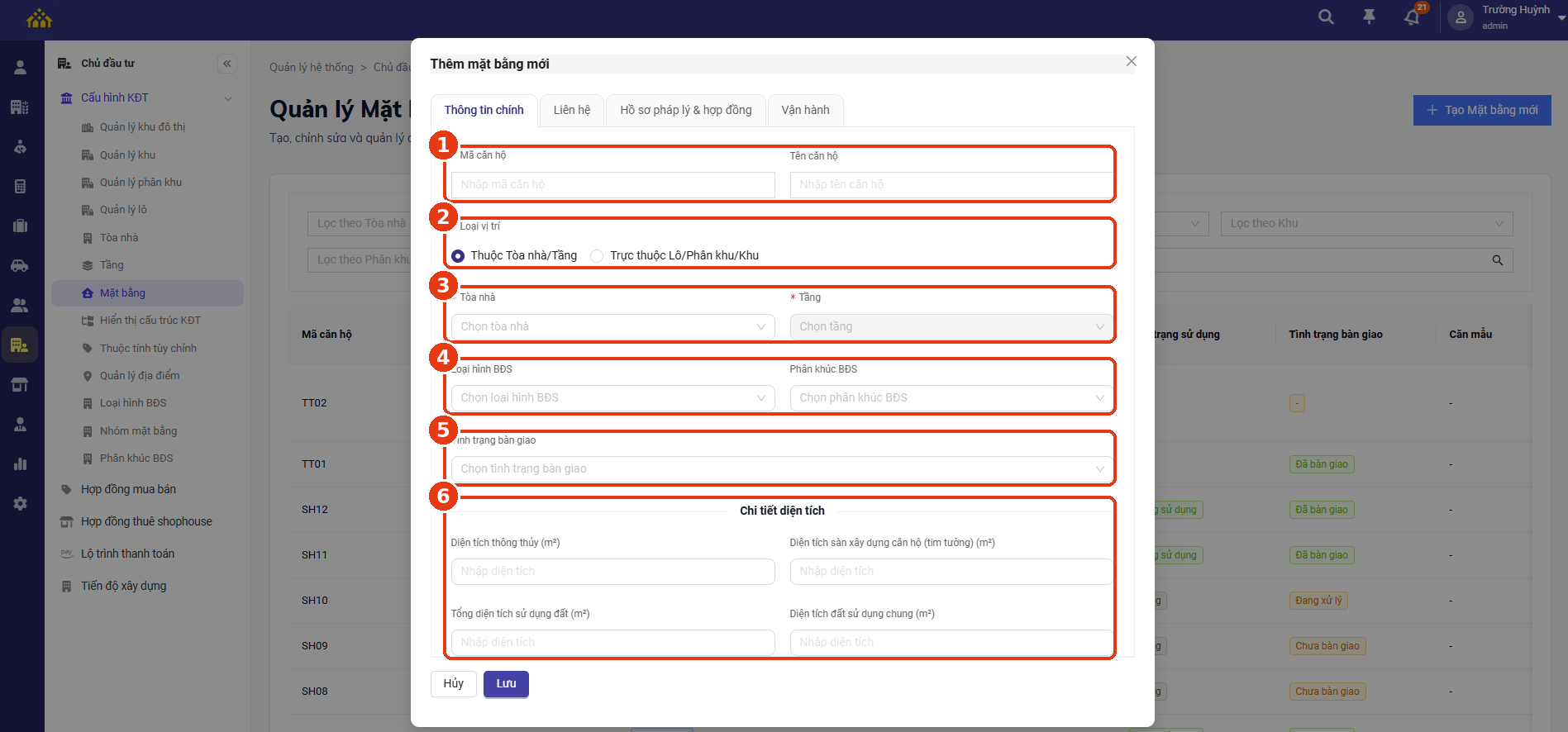Open the notifications bell
Screen dimensions: 1568x732
click(1412, 17)
